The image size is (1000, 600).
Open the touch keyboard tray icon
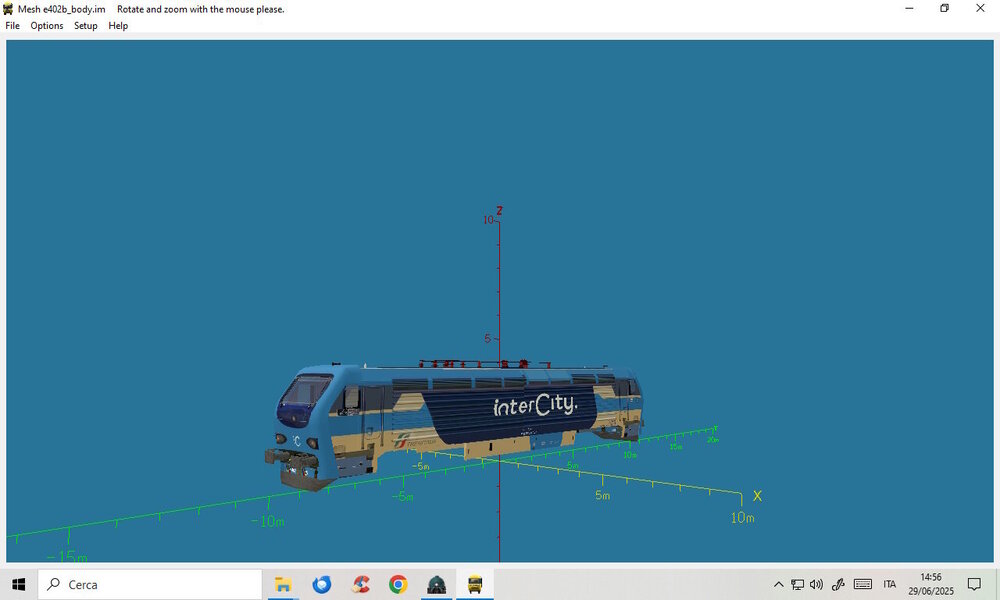(x=863, y=584)
